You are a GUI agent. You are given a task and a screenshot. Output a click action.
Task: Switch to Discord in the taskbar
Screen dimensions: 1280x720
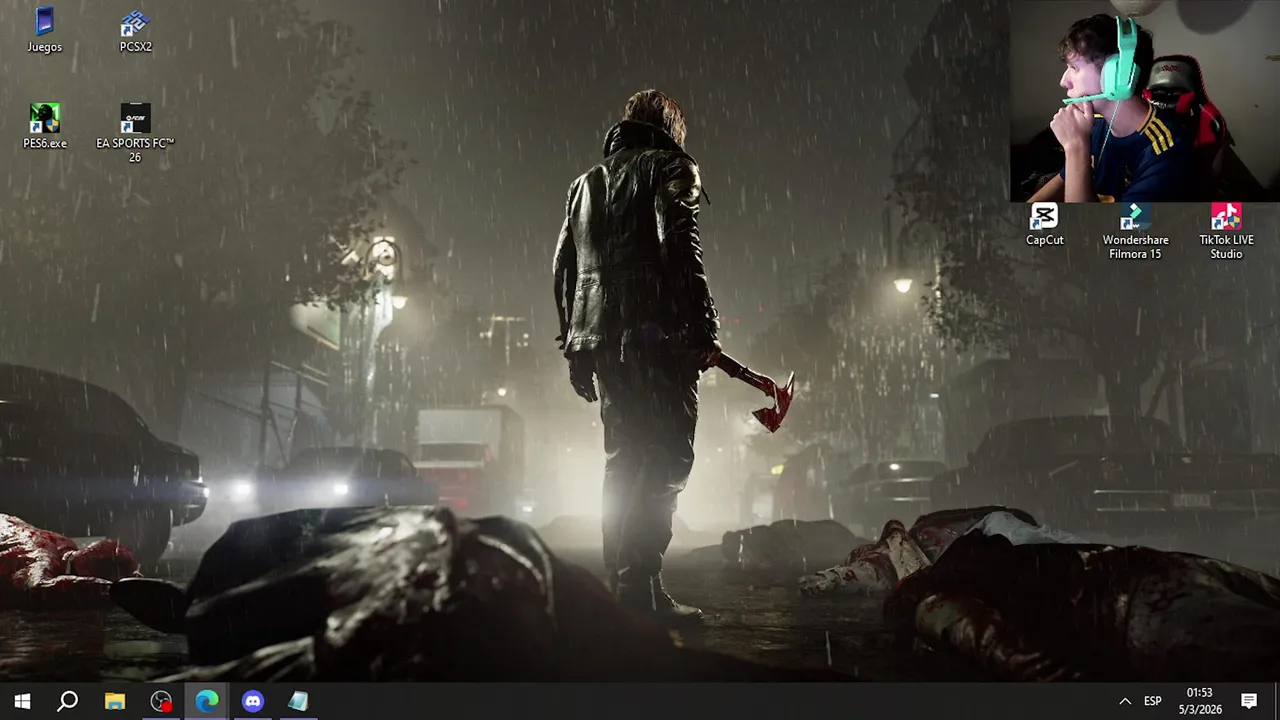pyautogui.click(x=253, y=701)
